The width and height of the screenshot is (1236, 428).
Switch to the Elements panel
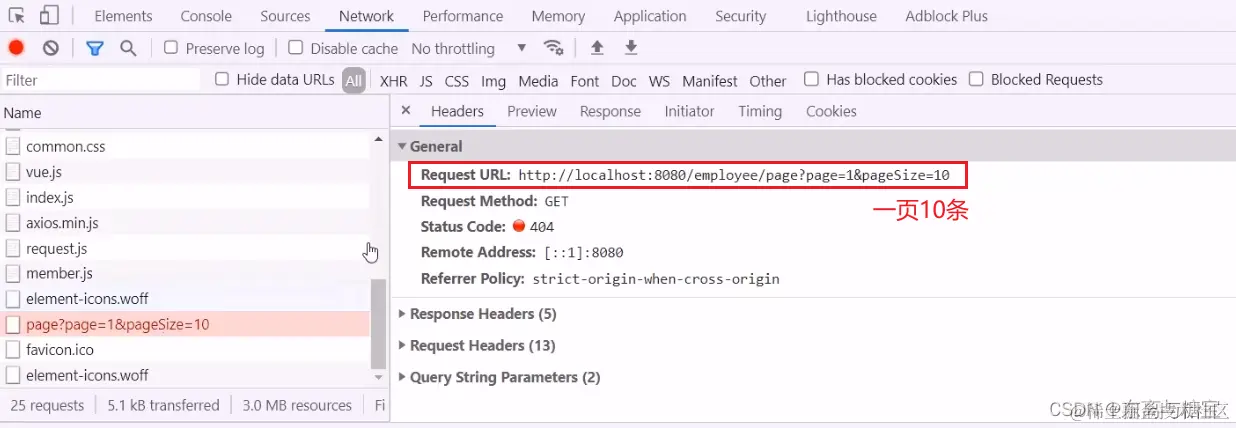tap(123, 16)
